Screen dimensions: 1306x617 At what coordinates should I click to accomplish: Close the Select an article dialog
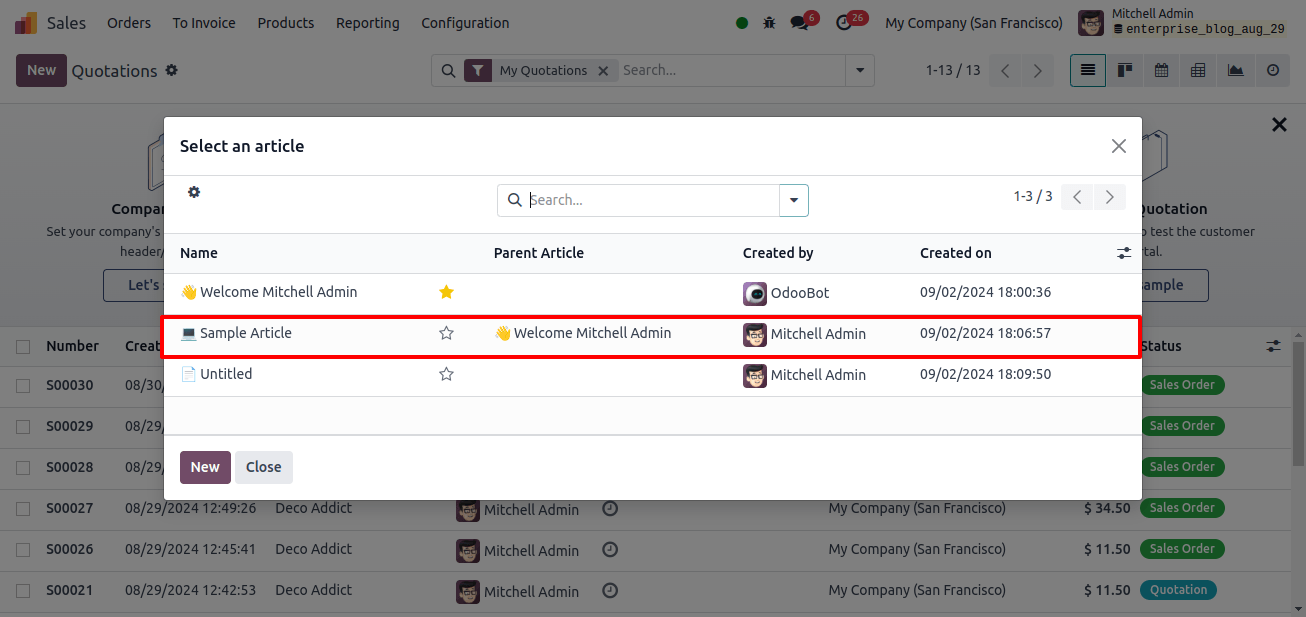tap(1119, 146)
